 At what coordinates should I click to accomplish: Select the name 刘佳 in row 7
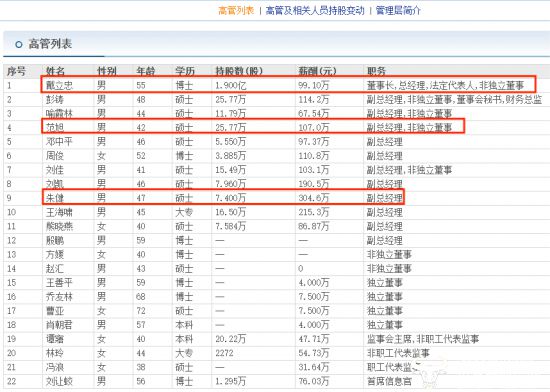(x=55, y=170)
